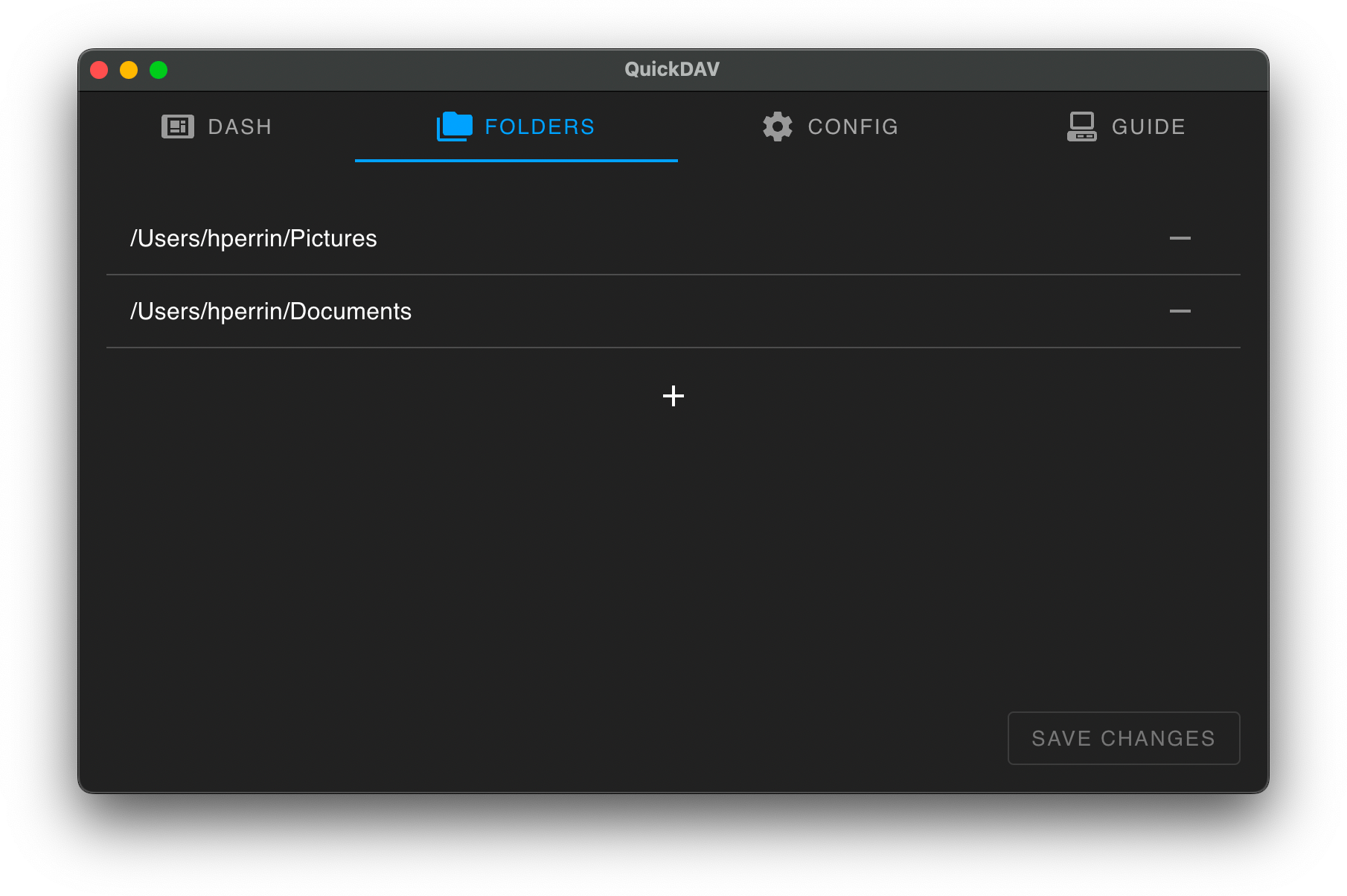This screenshot has width=1347, height=896.
Task: Click the gear icon beside CONFIG
Action: (777, 127)
